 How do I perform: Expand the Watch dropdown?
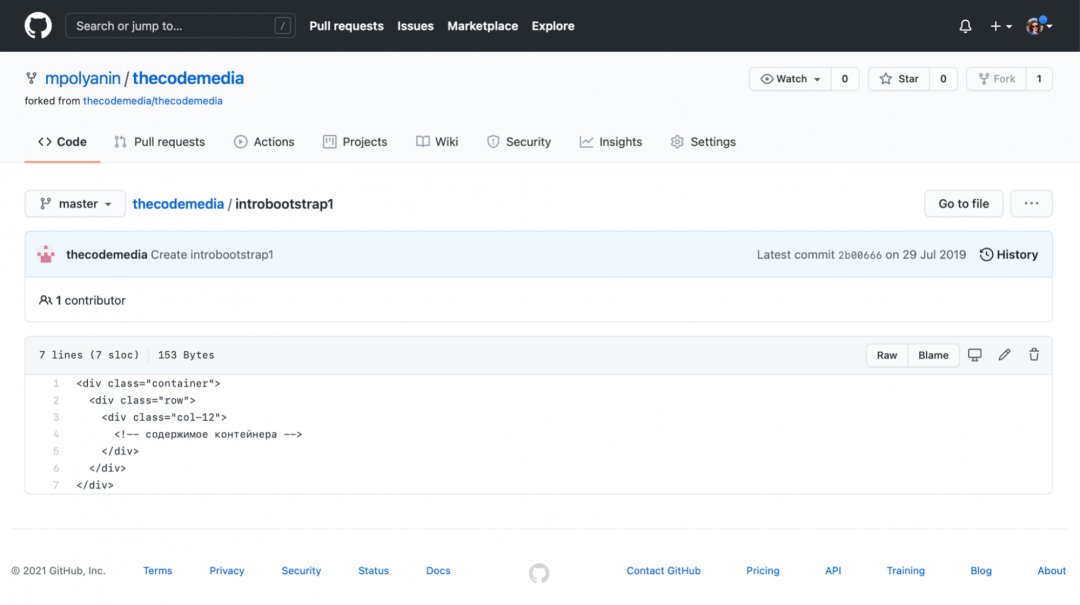[x=790, y=79]
